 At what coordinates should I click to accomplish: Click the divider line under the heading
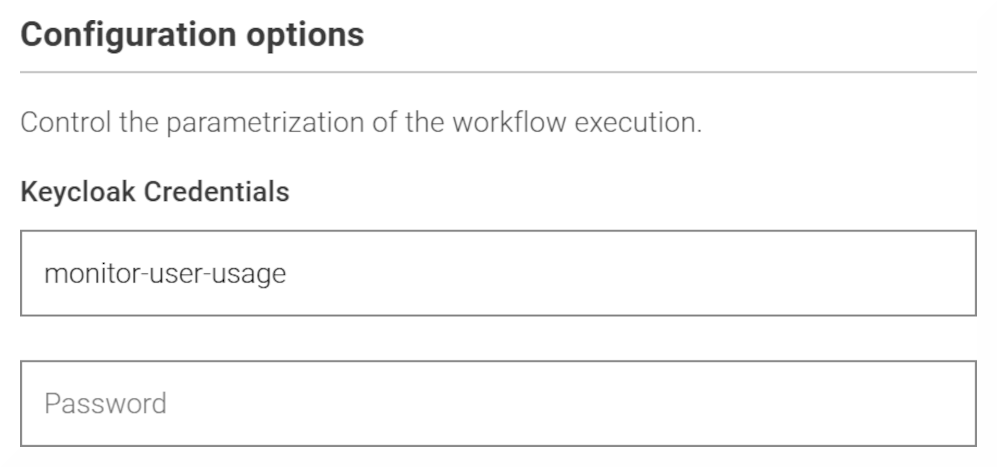[x=498, y=72]
